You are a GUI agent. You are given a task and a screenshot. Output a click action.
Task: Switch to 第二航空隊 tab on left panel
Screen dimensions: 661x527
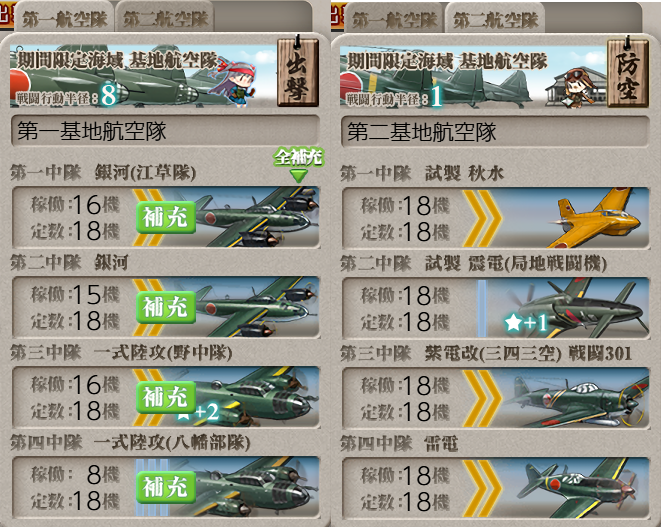point(165,19)
